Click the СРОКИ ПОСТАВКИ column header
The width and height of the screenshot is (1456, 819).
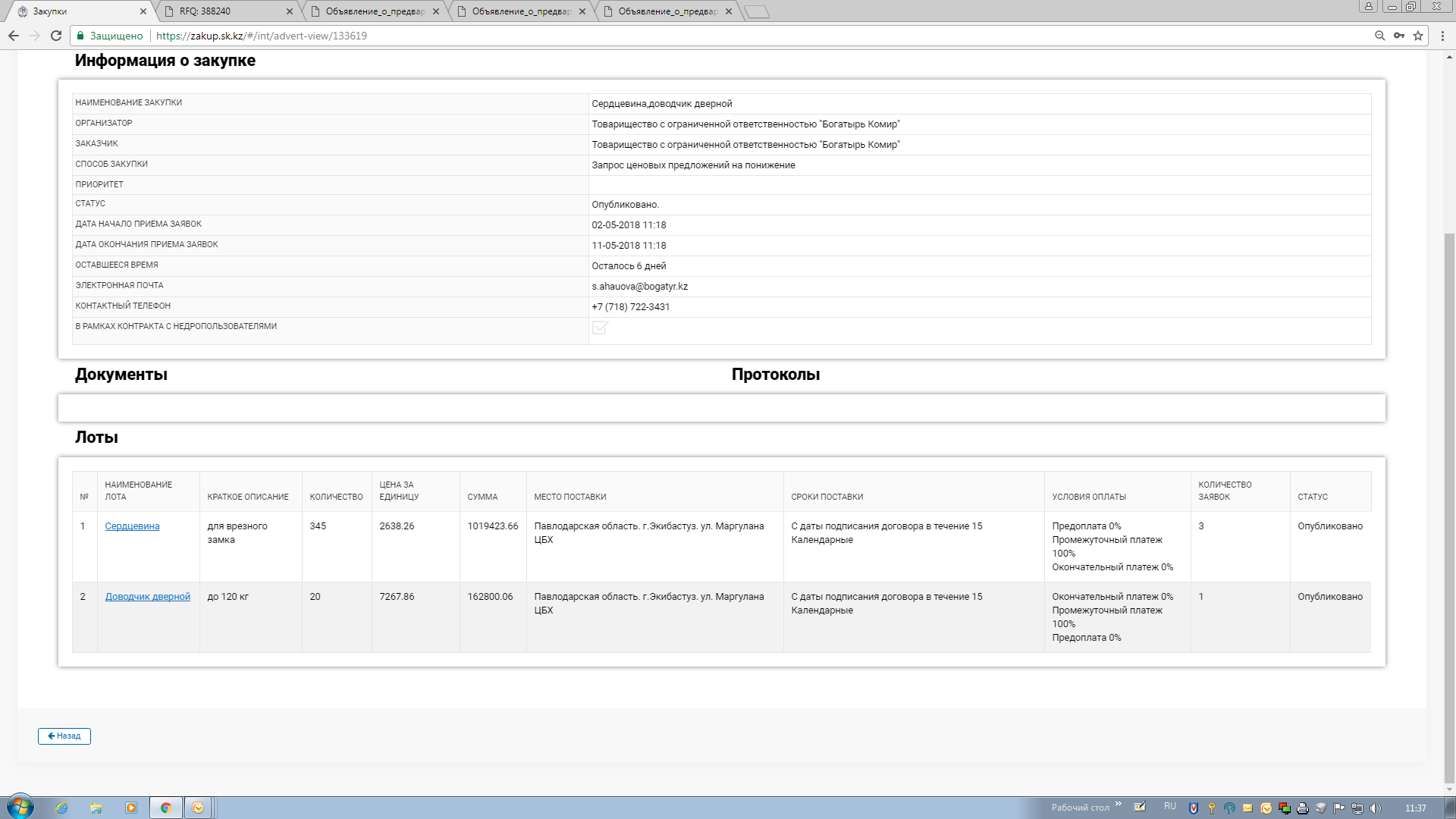pos(827,497)
